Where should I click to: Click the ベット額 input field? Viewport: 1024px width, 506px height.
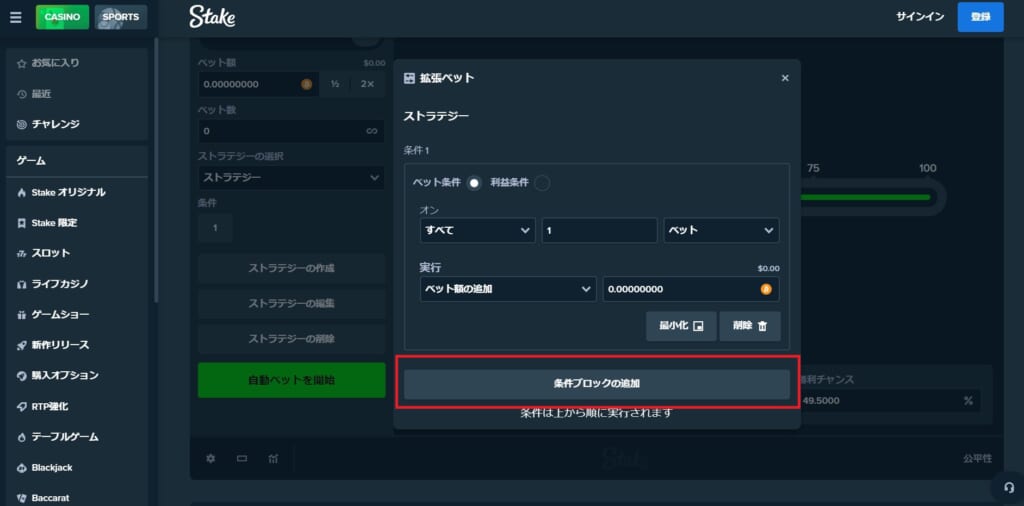click(x=259, y=84)
